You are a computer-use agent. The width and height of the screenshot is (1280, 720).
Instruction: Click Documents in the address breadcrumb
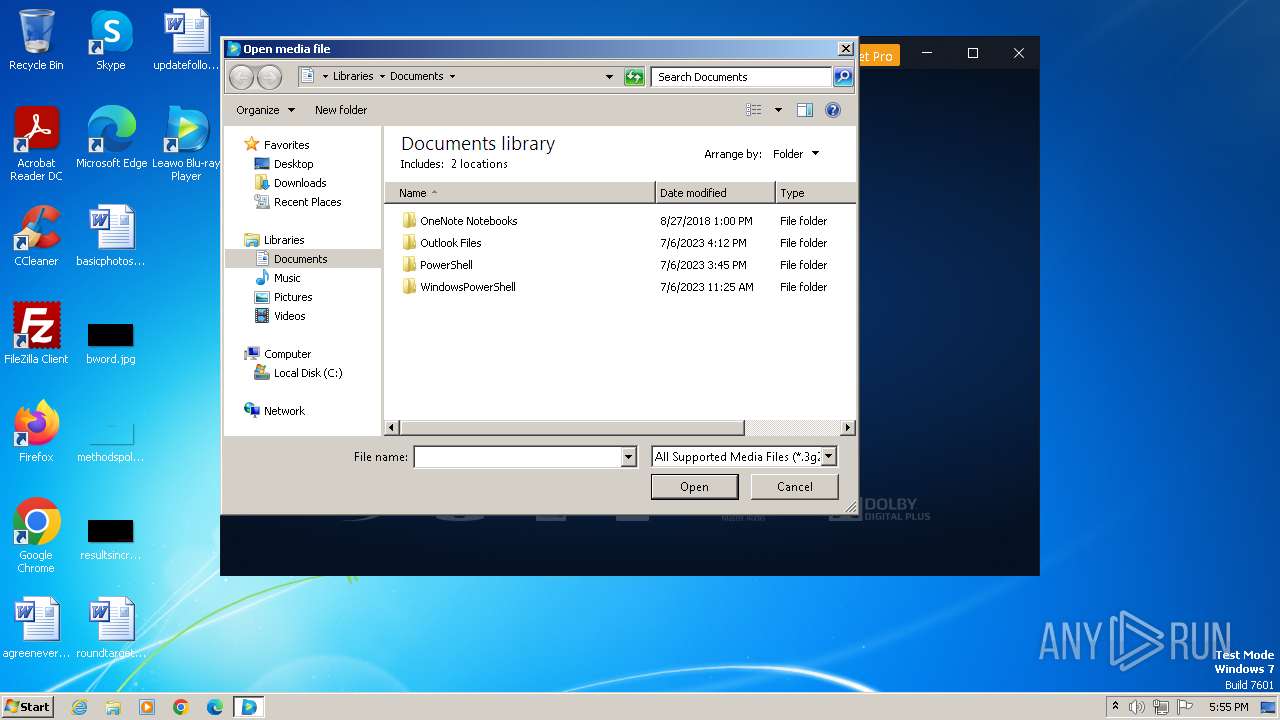(x=417, y=77)
